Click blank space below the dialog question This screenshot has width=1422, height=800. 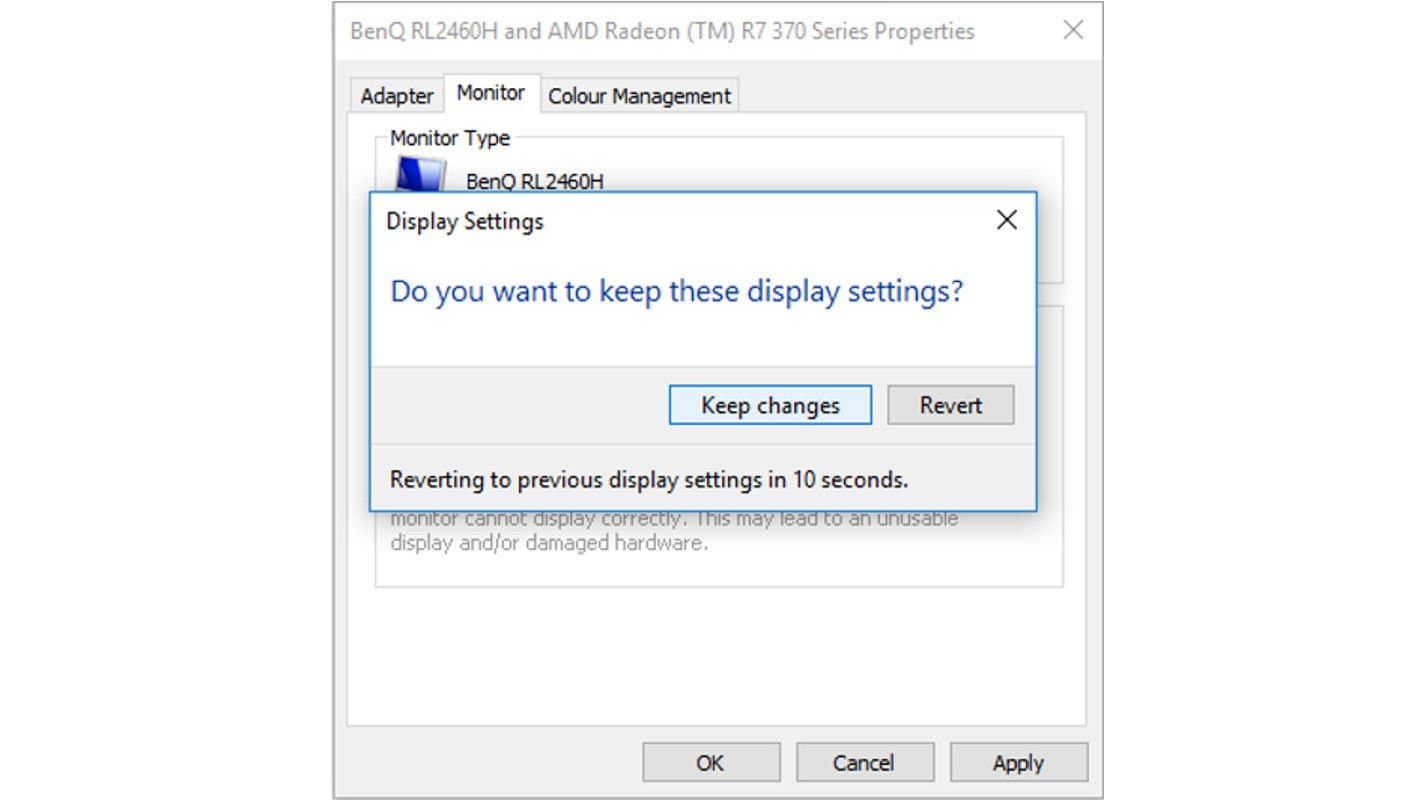tap(703, 340)
